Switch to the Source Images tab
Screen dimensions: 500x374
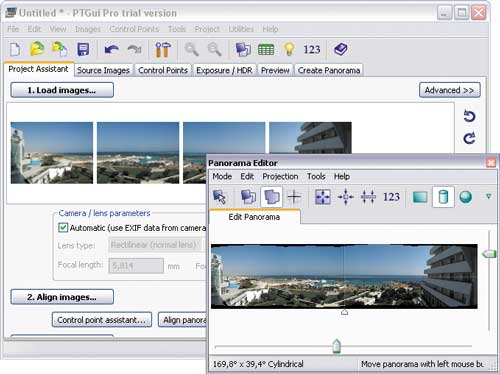click(x=103, y=70)
